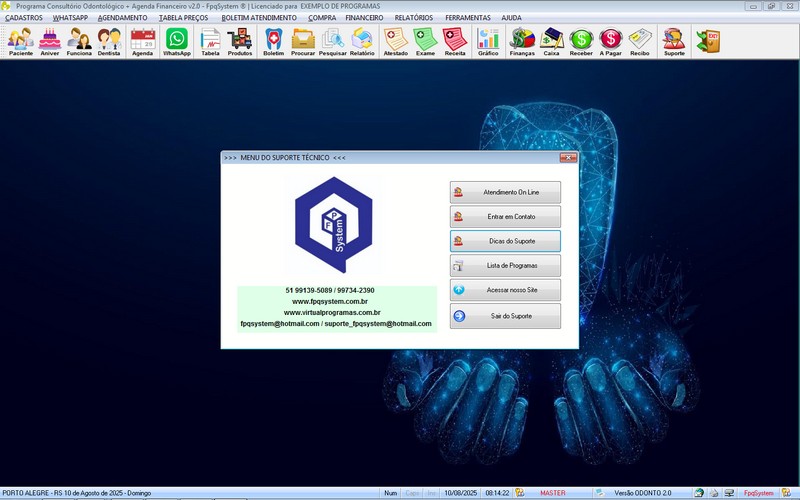Click the Gráfico chart icon
This screenshot has height=500, width=800.
point(488,41)
